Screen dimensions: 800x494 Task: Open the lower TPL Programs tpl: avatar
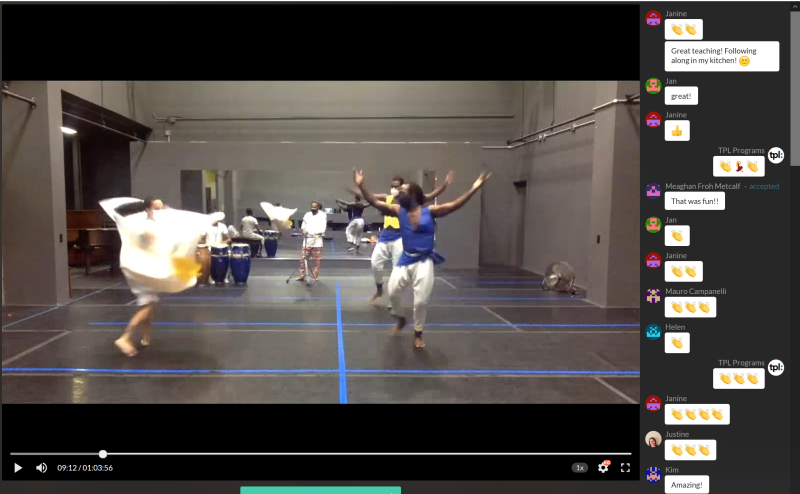point(776,367)
